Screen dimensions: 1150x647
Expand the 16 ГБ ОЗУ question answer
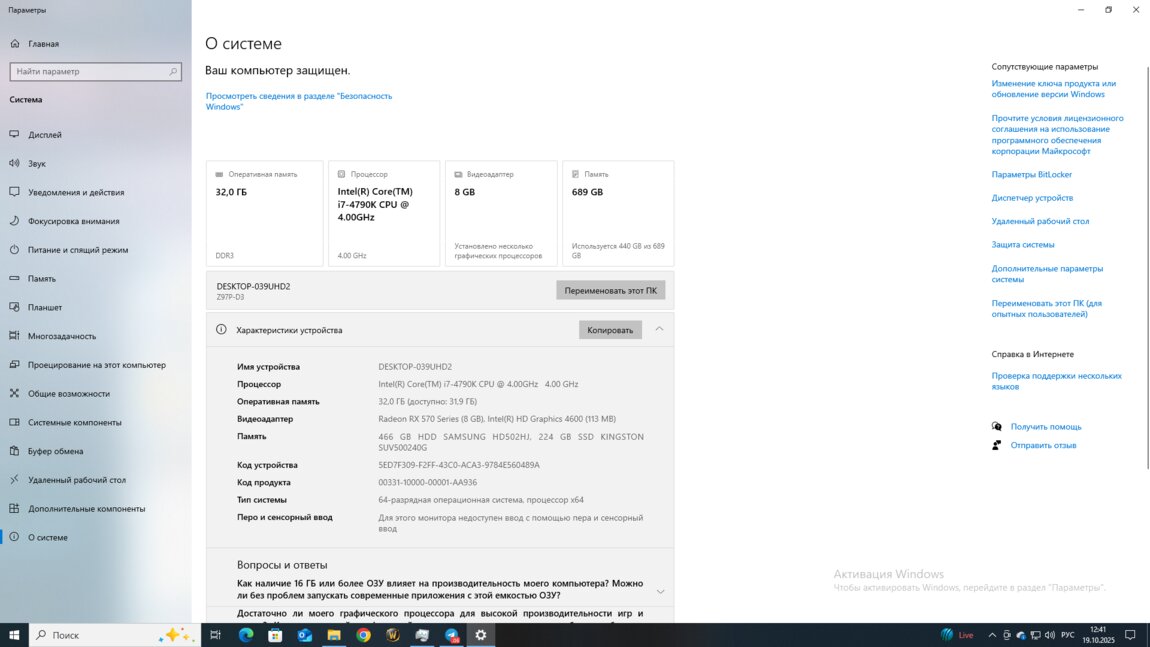click(x=660, y=591)
